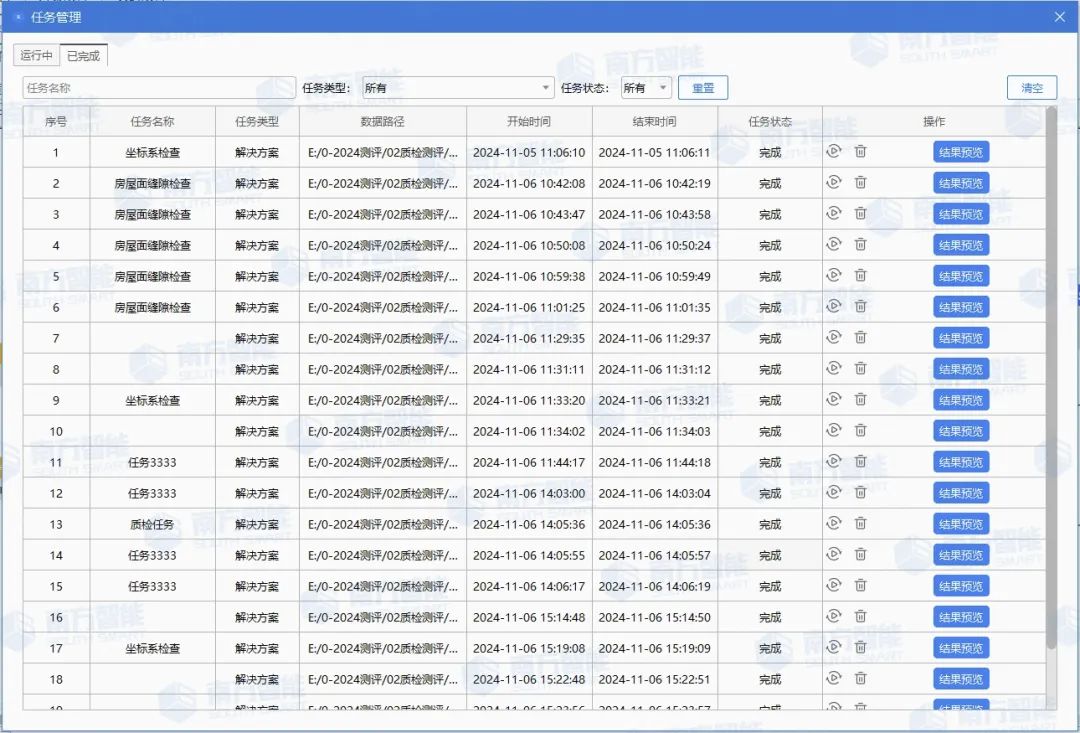1080x733 pixels.
Task: Re-run the task in row 1
Action: 833,152
